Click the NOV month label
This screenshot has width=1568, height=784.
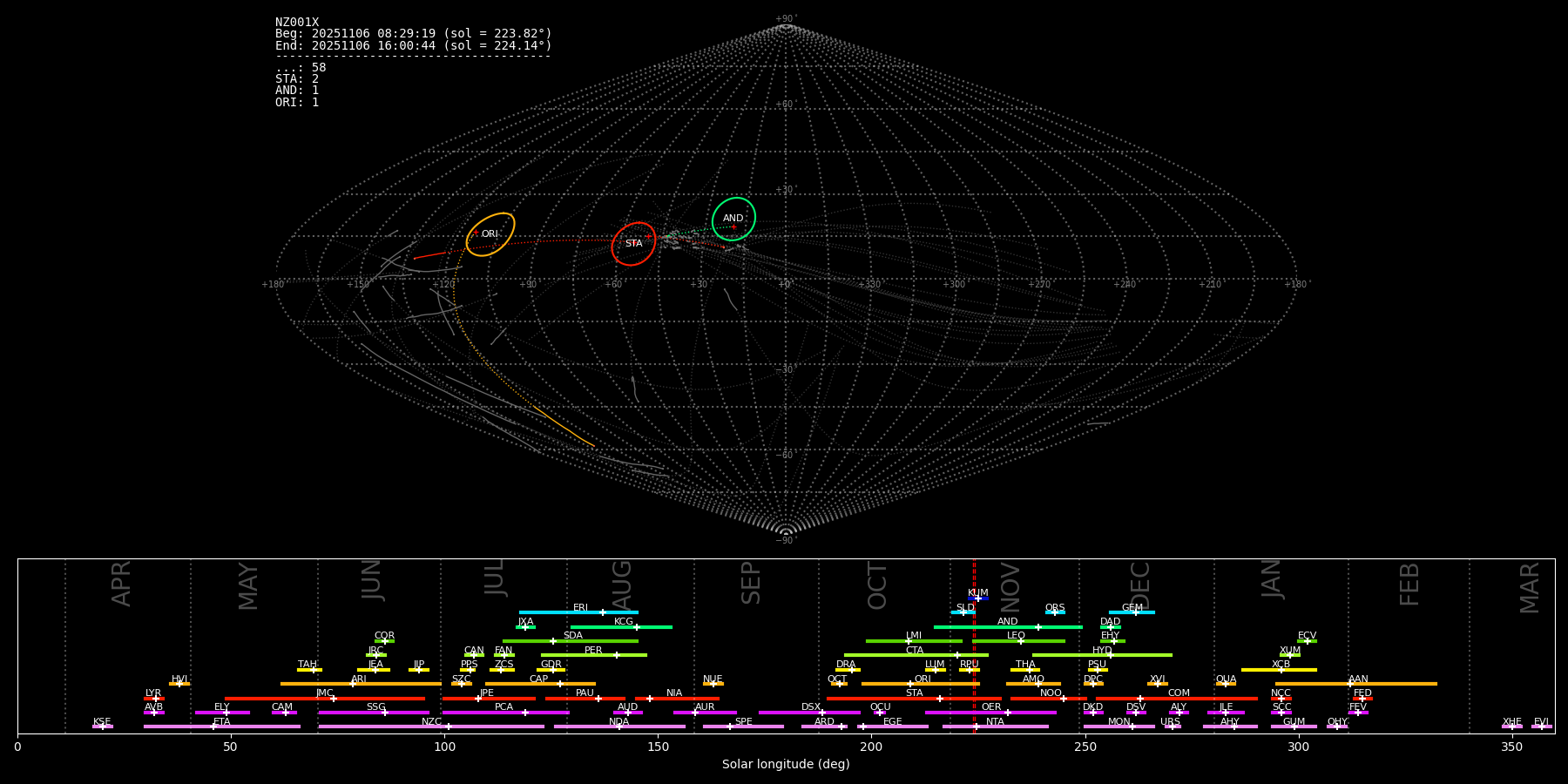[x=1010, y=585]
